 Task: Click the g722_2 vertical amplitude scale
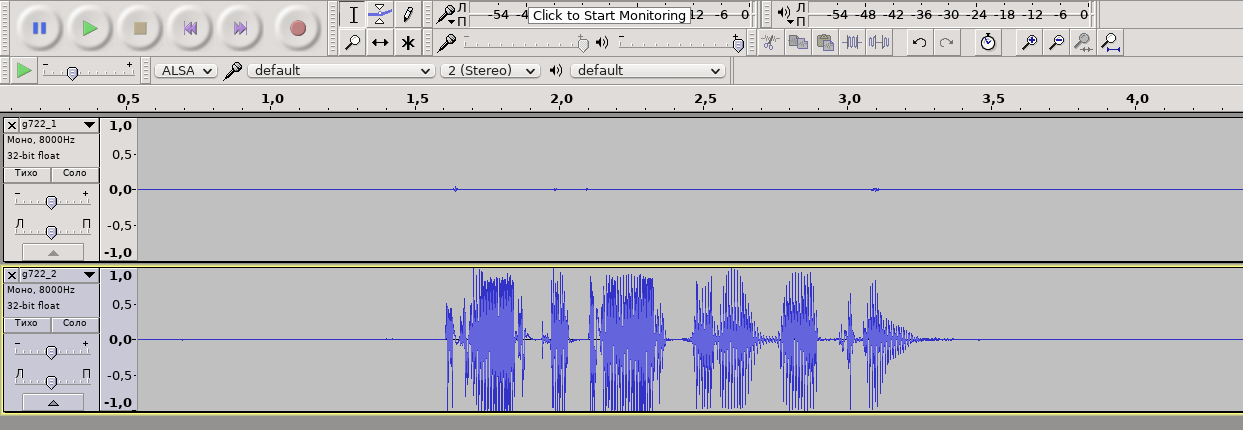click(119, 339)
